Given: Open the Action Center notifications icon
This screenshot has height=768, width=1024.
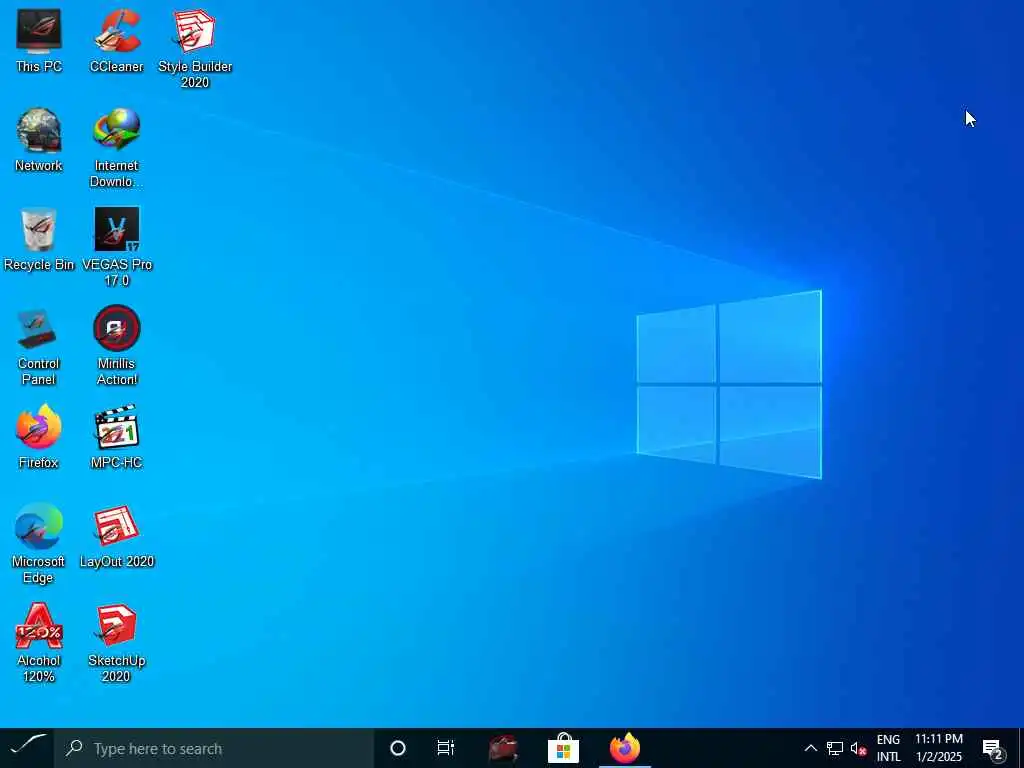Looking at the screenshot, I should click(x=993, y=748).
